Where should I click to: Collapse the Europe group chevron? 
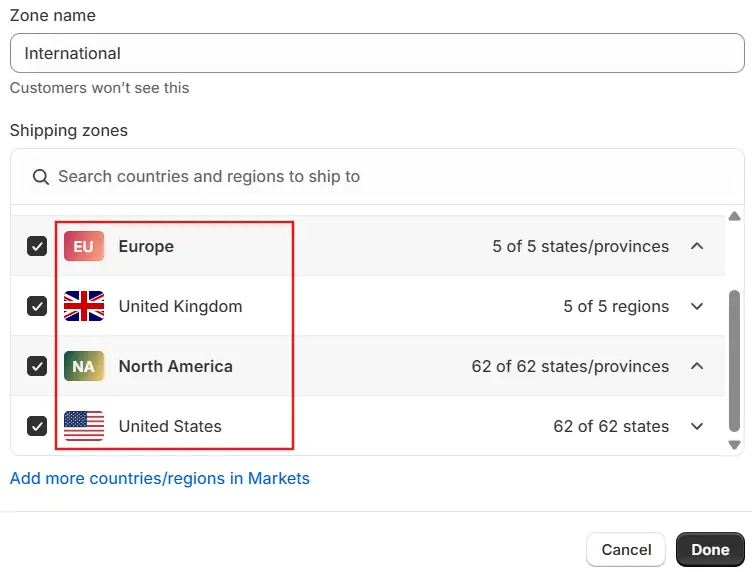tap(698, 246)
